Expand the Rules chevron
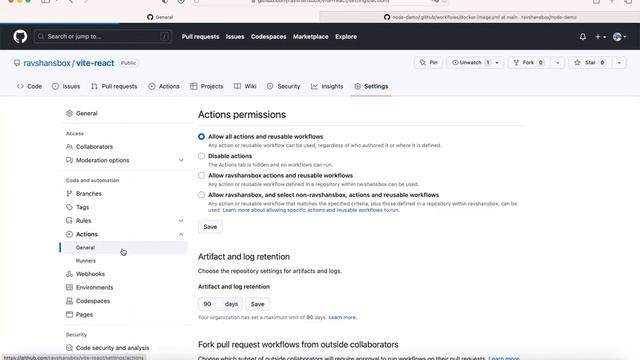This screenshot has width=640, height=360. click(181, 221)
